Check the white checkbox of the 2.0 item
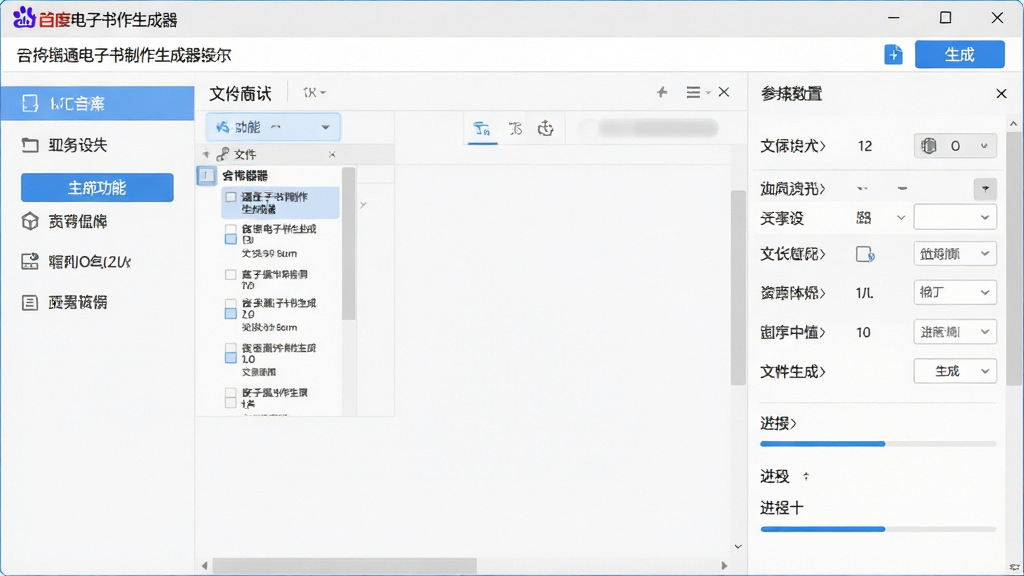 [x=231, y=304]
